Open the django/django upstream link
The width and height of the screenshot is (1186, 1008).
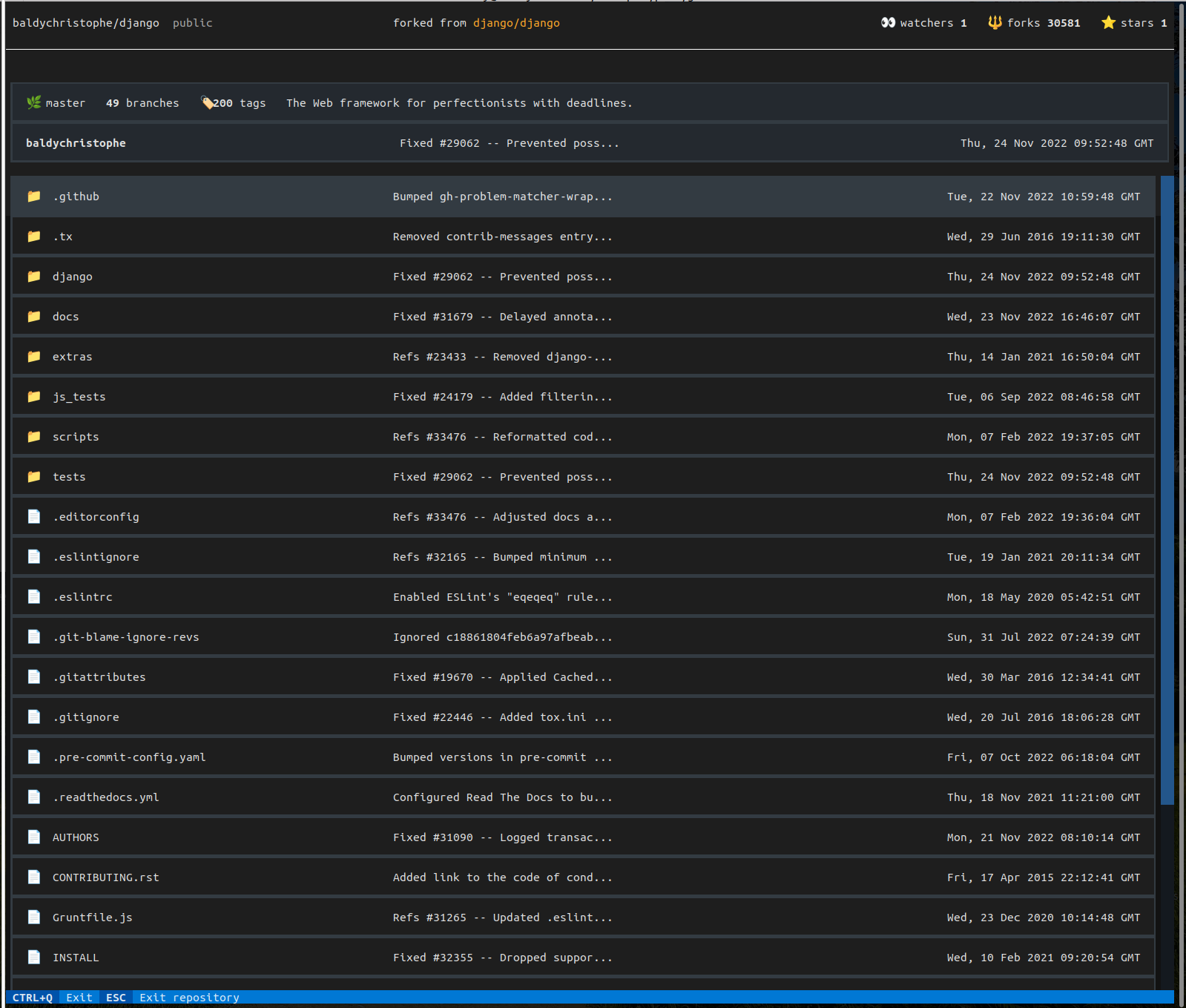tap(516, 23)
